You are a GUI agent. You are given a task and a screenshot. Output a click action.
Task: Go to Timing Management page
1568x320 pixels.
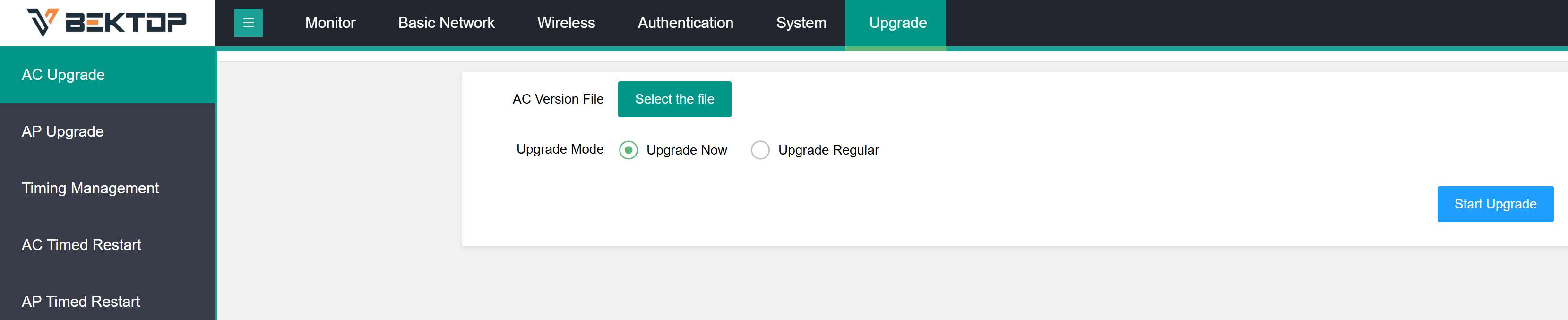(x=108, y=188)
